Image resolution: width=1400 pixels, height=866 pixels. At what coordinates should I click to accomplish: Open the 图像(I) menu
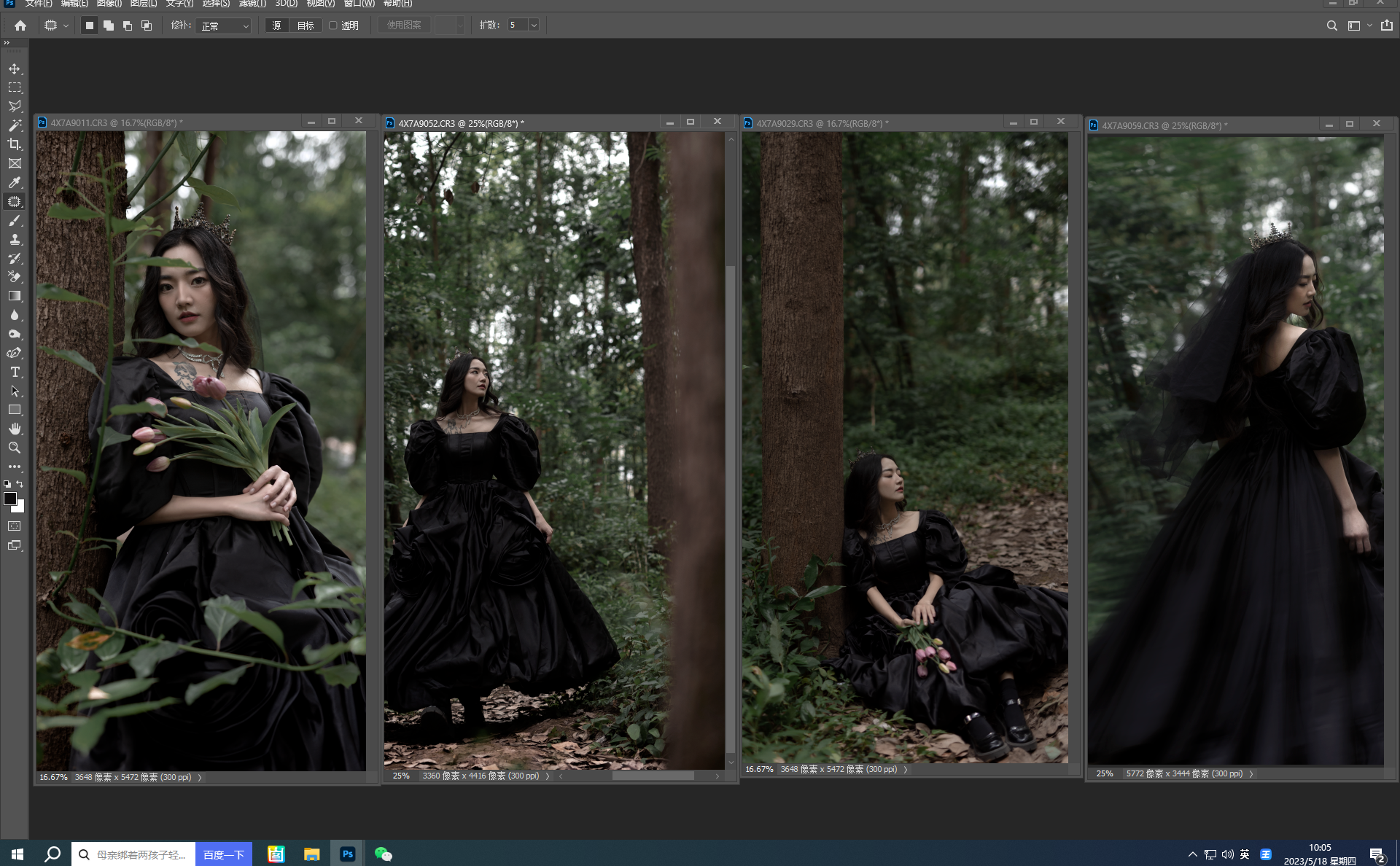[x=109, y=4]
